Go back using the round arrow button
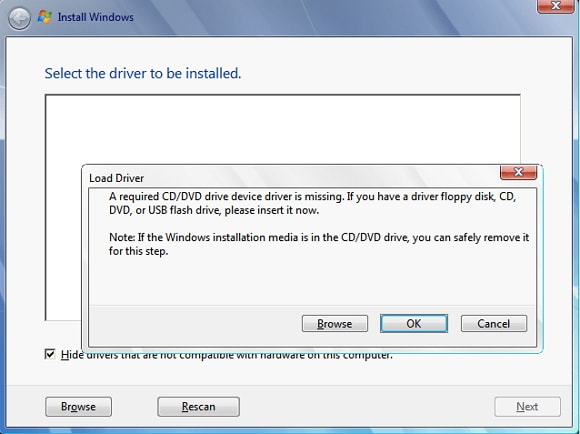 (19, 18)
